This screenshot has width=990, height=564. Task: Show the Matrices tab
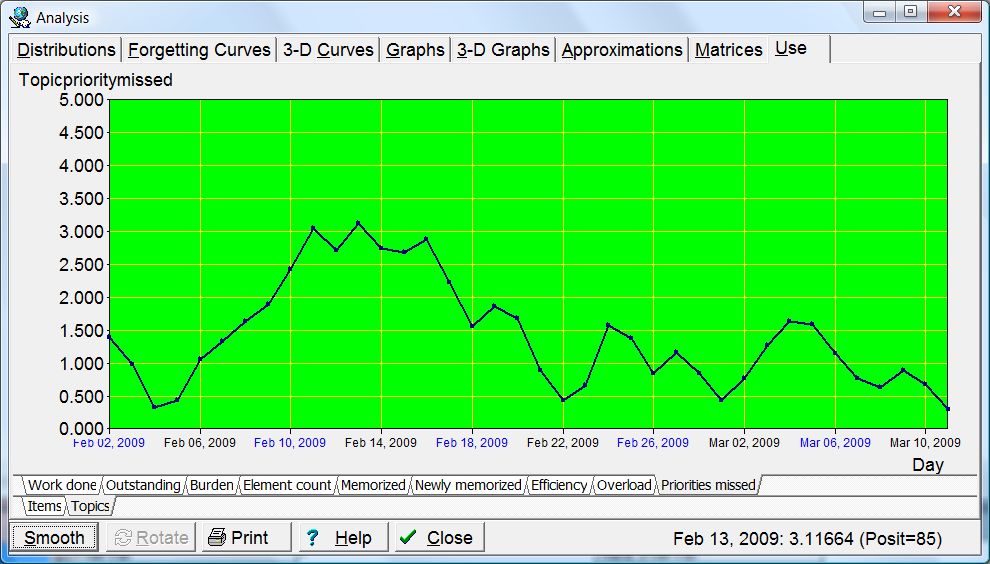pos(728,50)
